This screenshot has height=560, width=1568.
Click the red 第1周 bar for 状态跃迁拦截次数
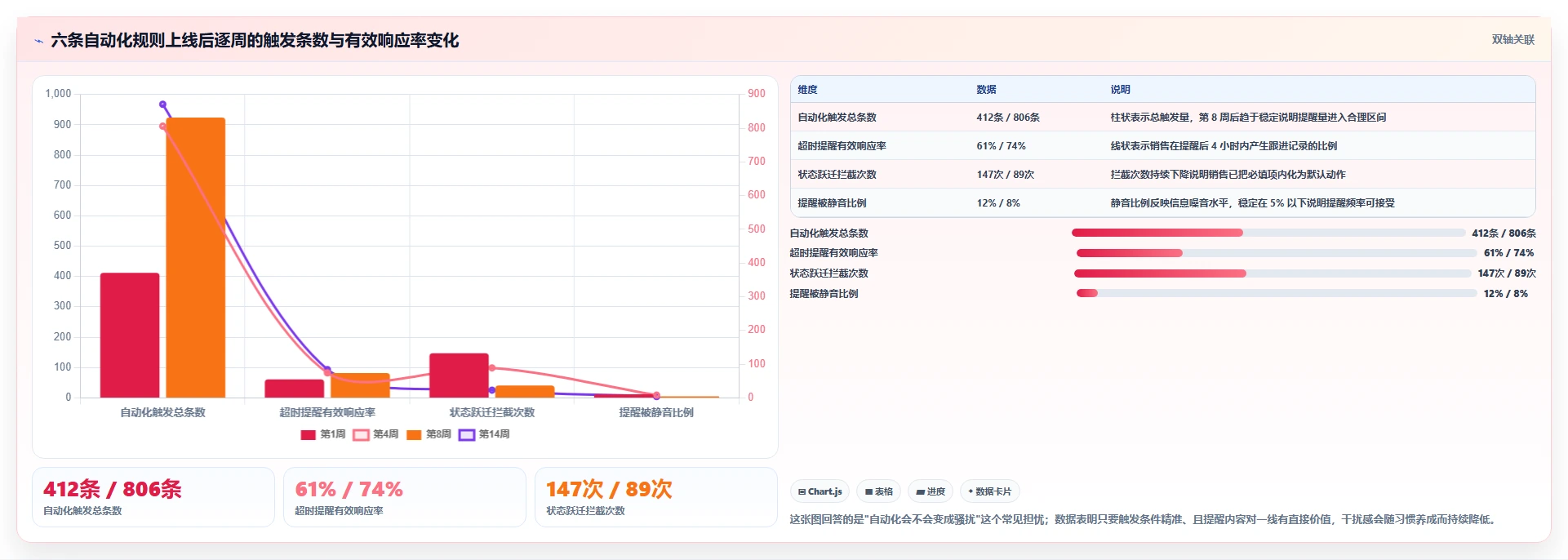tap(459, 376)
